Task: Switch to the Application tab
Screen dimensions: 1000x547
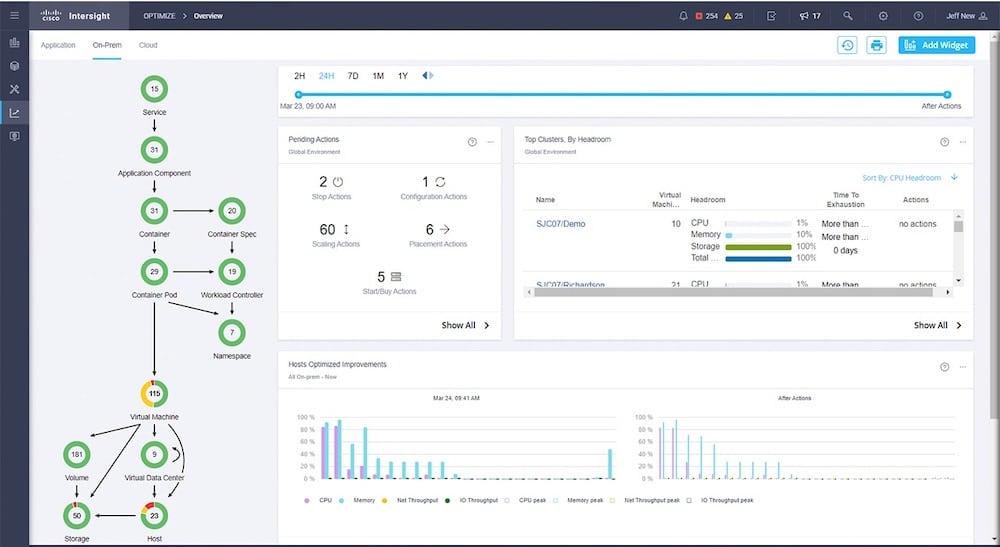Action: point(58,45)
